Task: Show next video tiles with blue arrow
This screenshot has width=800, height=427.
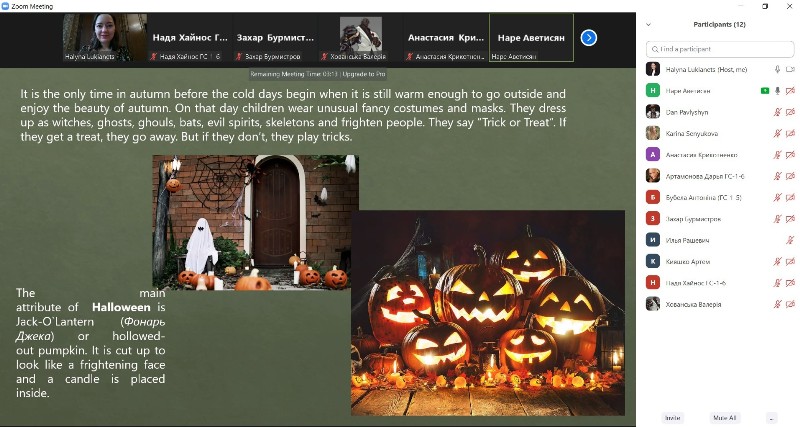Action: click(x=588, y=38)
